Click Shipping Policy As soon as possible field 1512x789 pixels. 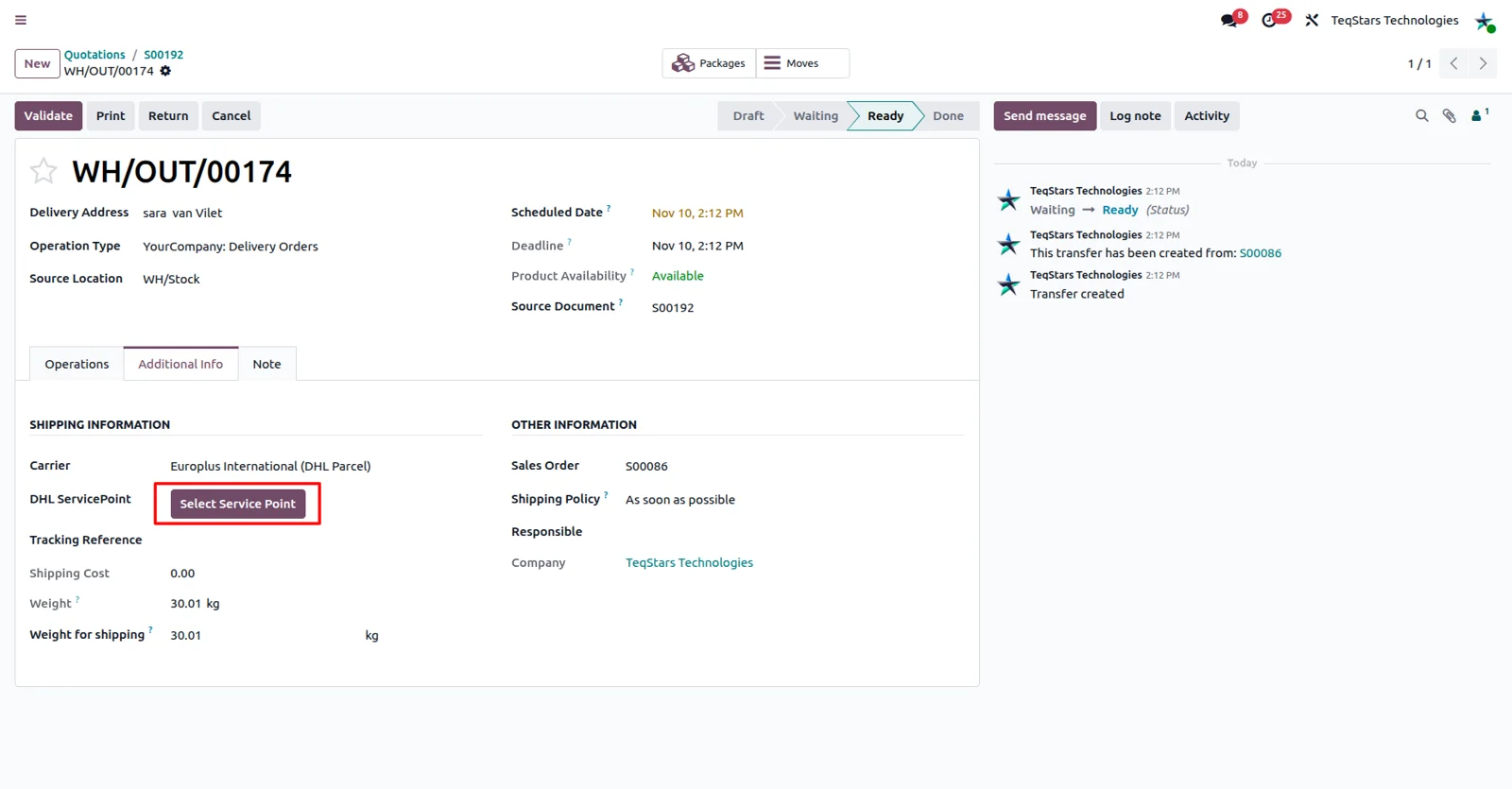point(680,500)
